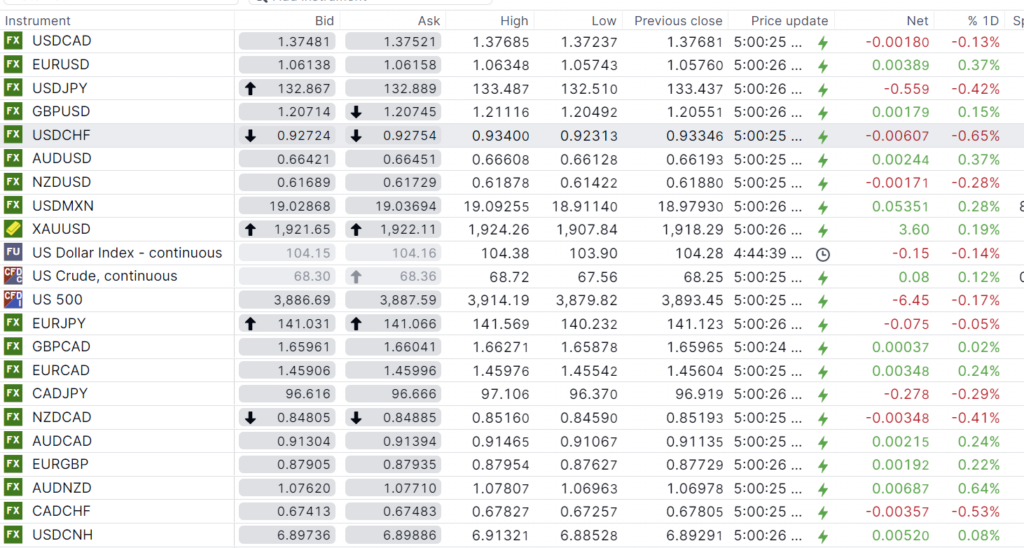1024x548 pixels.
Task: Click the Previous close column header
Action: (678, 20)
